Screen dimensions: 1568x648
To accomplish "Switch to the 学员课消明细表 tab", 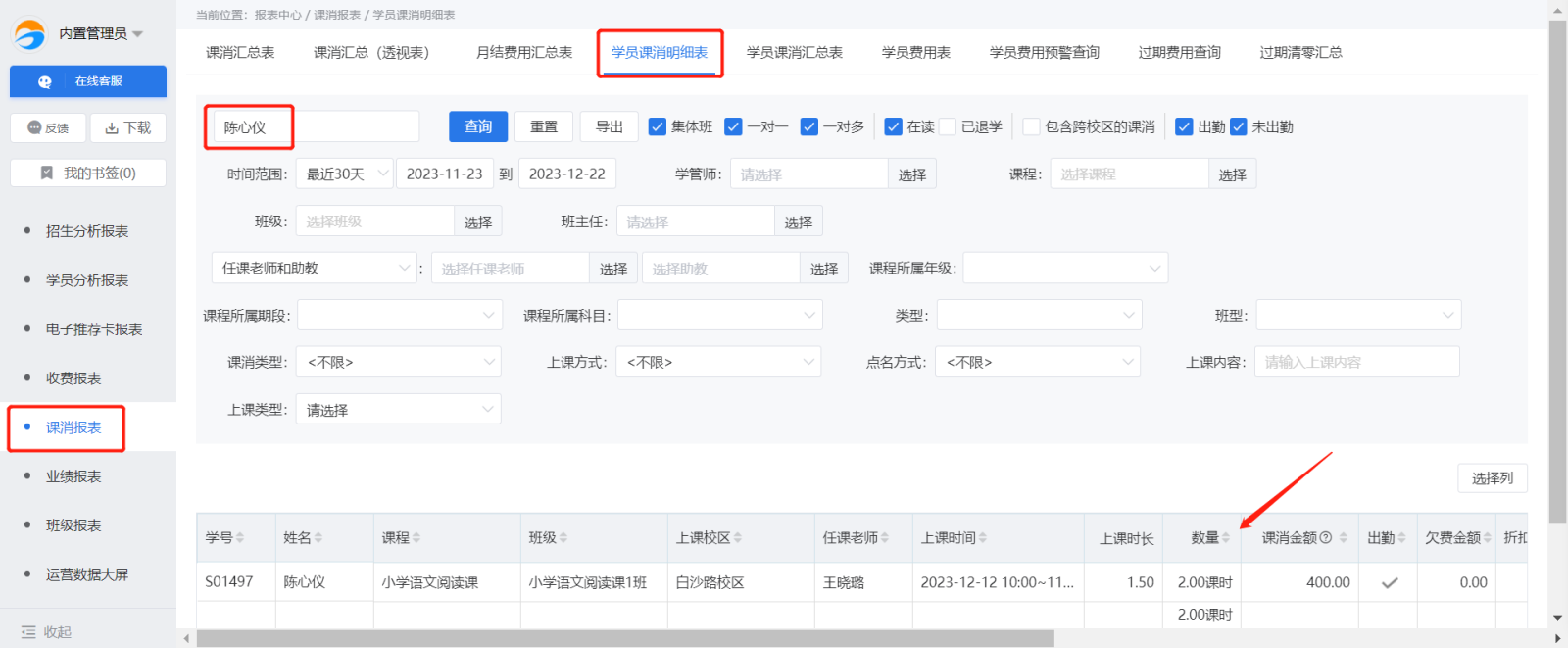I will (x=660, y=52).
